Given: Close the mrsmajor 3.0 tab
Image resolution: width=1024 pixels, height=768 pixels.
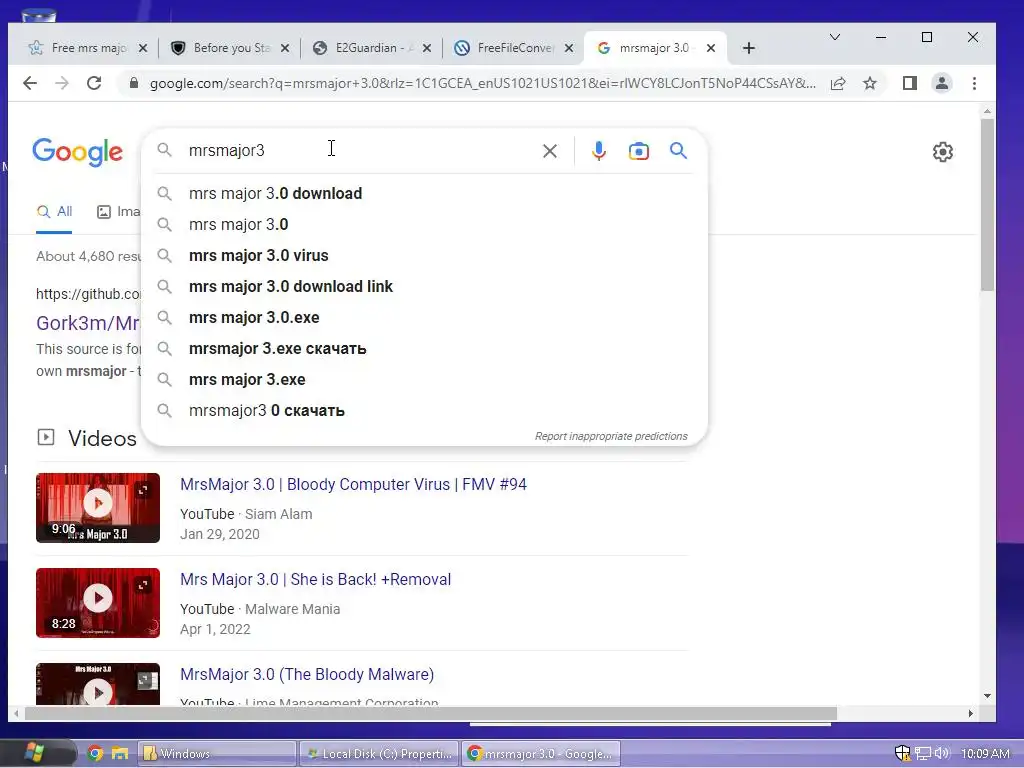Looking at the screenshot, I should click(x=711, y=48).
